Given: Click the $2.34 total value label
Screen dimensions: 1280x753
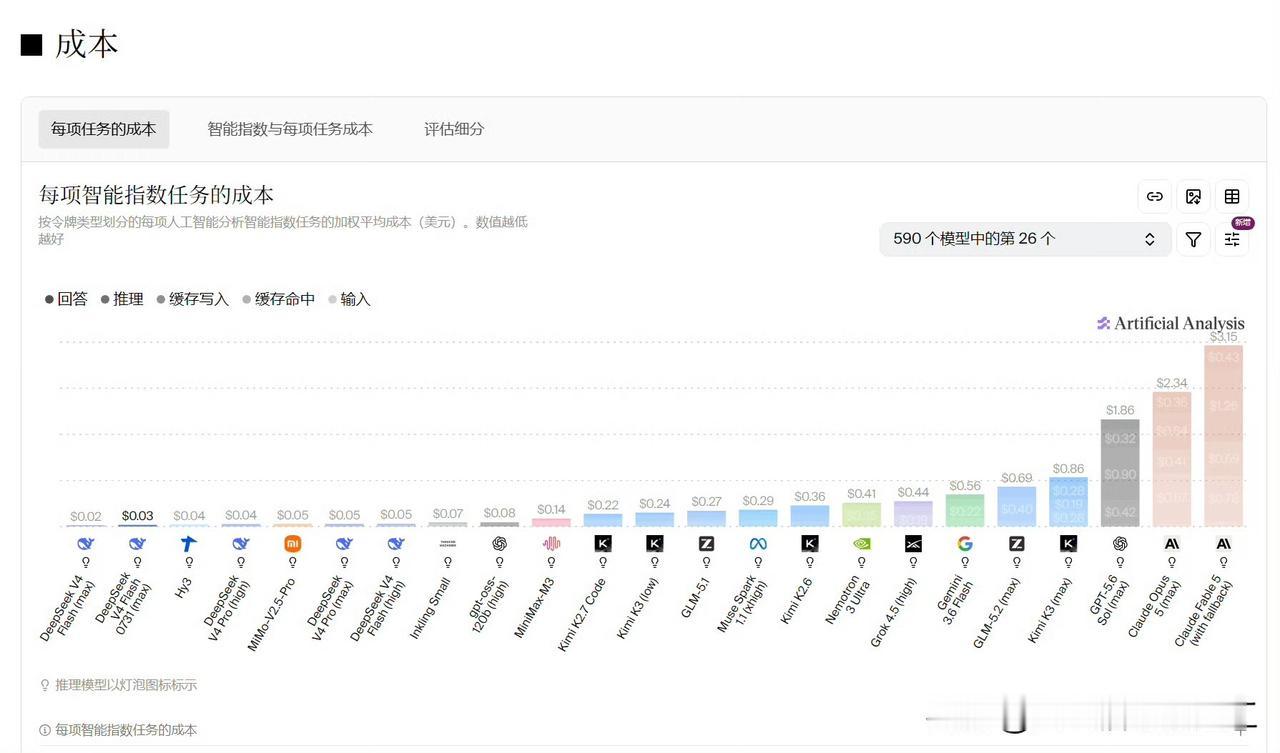Looking at the screenshot, I should (x=1172, y=383).
